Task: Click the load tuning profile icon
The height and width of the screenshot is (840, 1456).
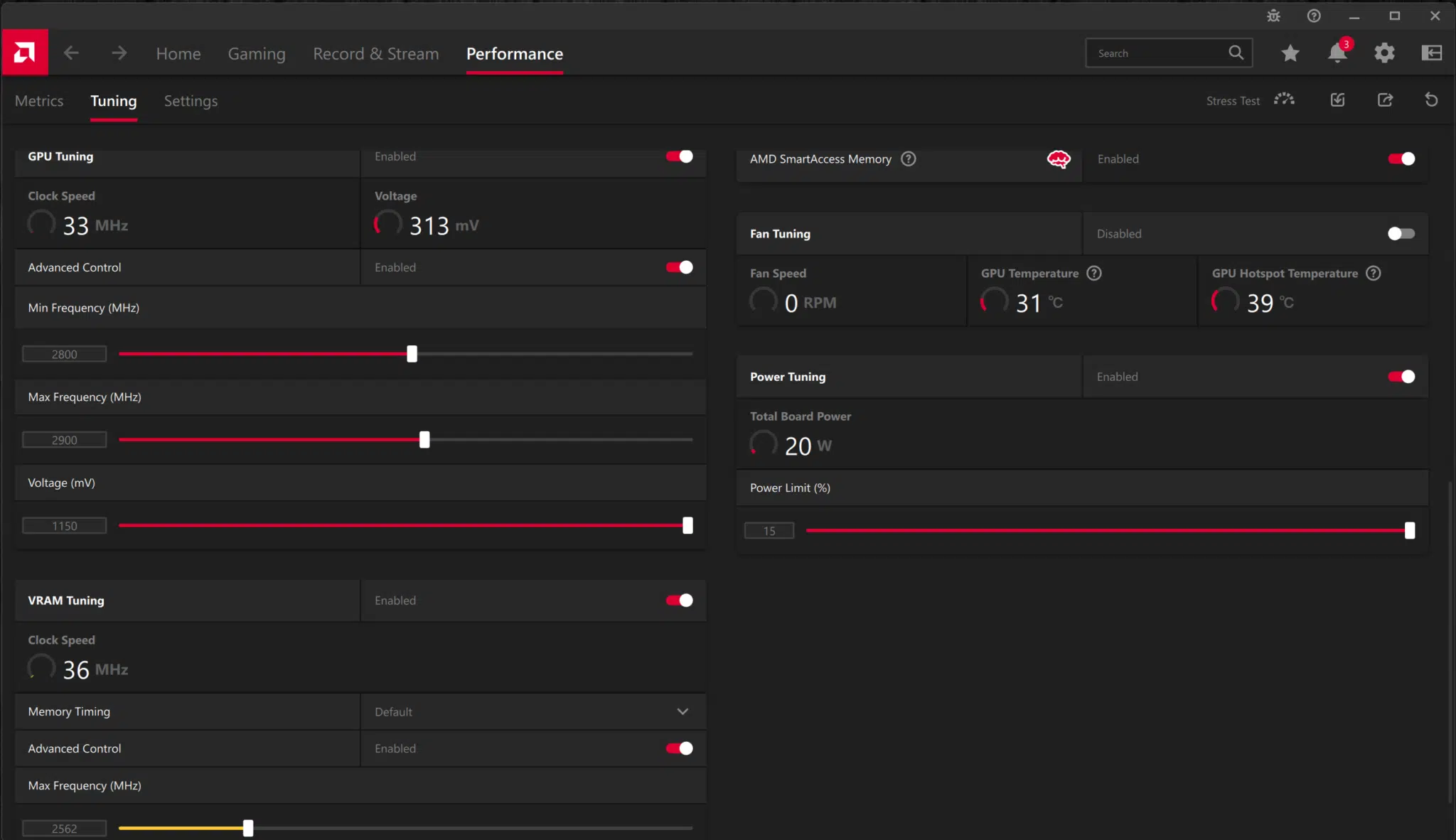Action: point(1337,99)
